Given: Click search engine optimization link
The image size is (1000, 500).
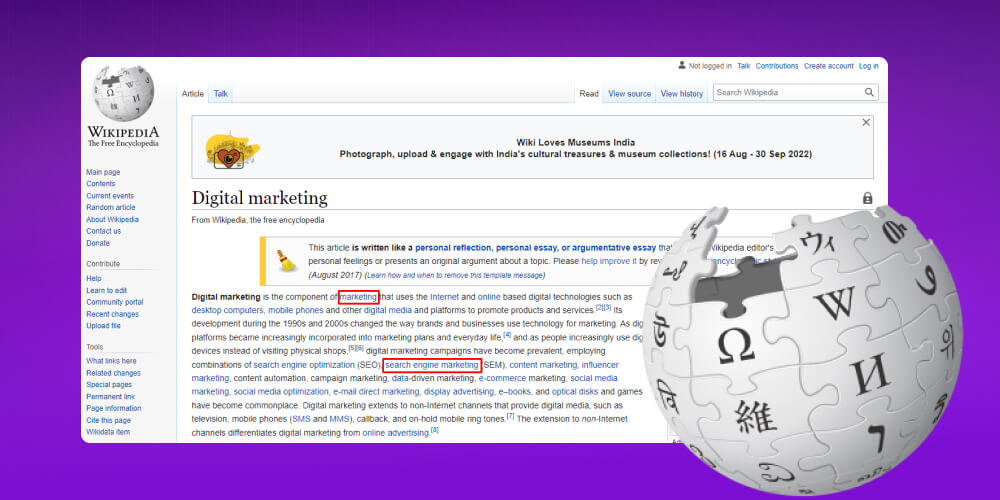Looking at the screenshot, I should click(304, 365).
